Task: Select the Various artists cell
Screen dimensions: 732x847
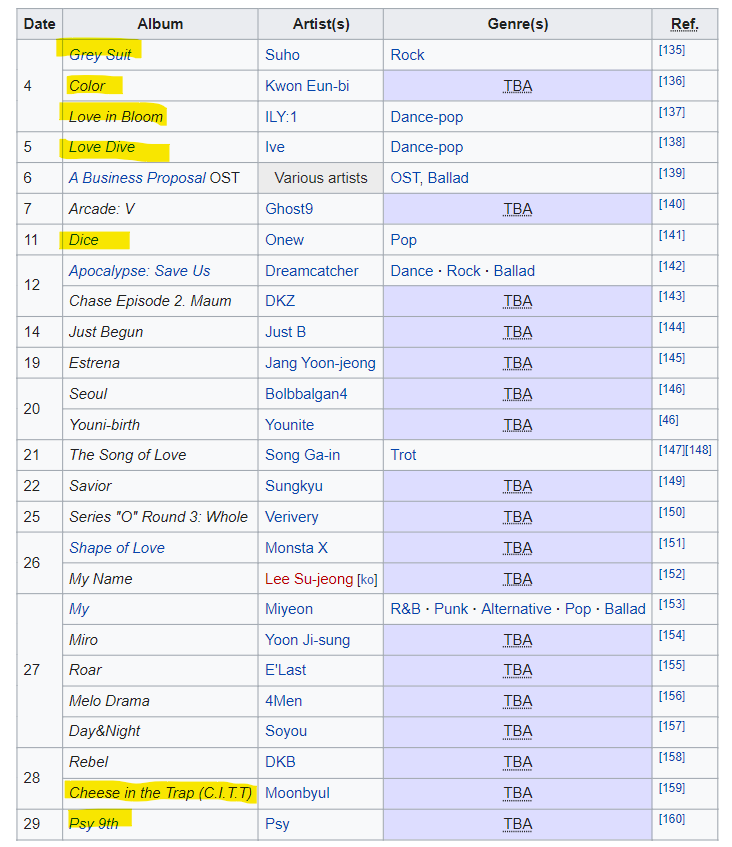Action: 321,178
